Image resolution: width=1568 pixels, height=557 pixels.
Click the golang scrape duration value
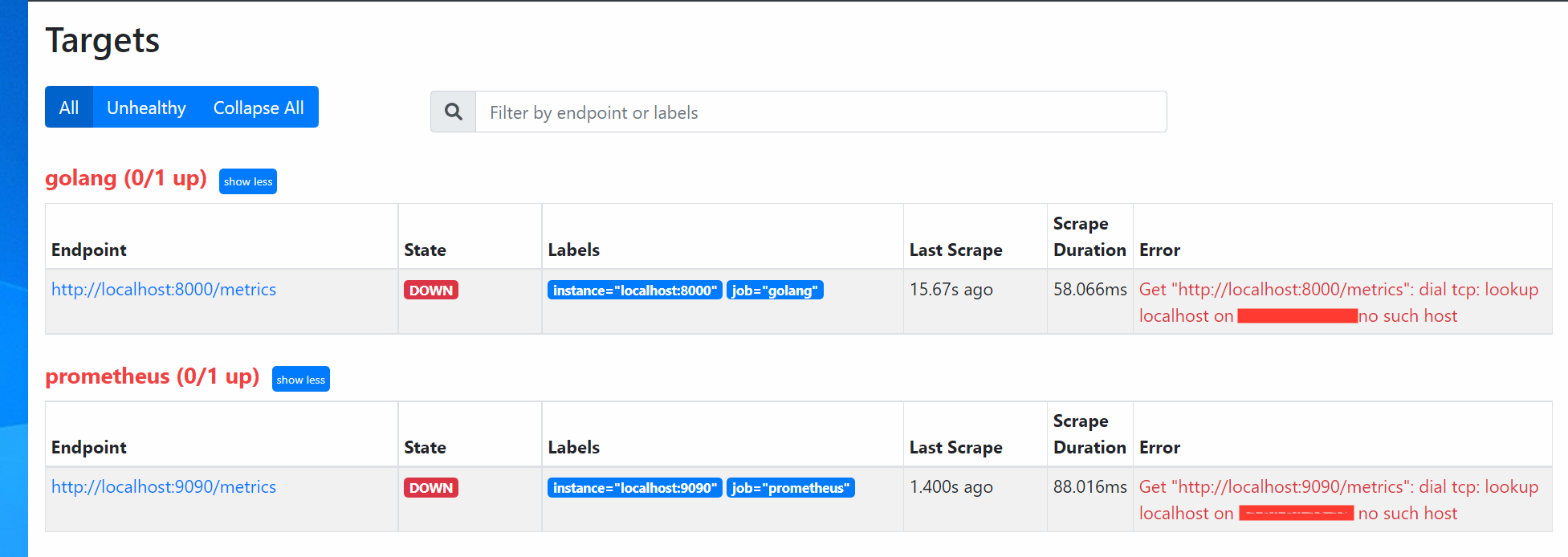click(1089, 289)
